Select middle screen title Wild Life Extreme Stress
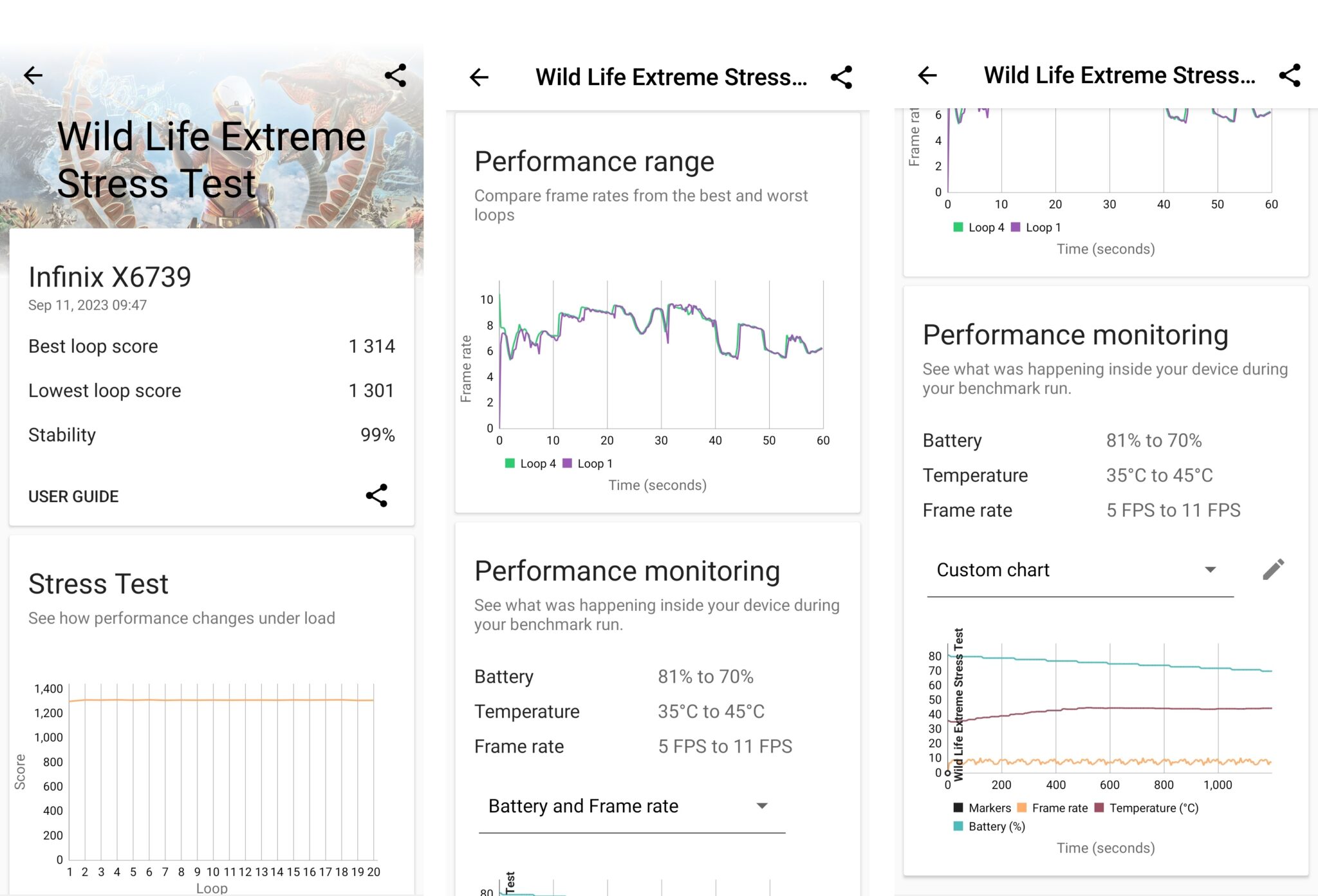Viewport: 1318px width, 896px height. [x=671, y=77]
